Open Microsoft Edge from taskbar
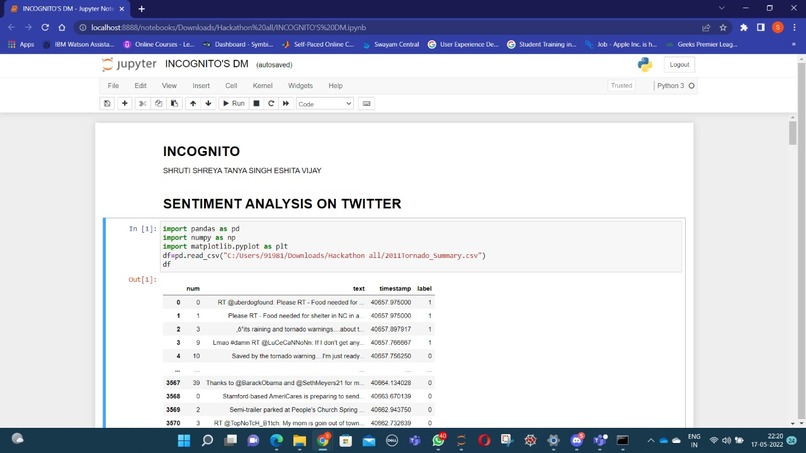This screenshot has width=806, height=453. (277, 441)
